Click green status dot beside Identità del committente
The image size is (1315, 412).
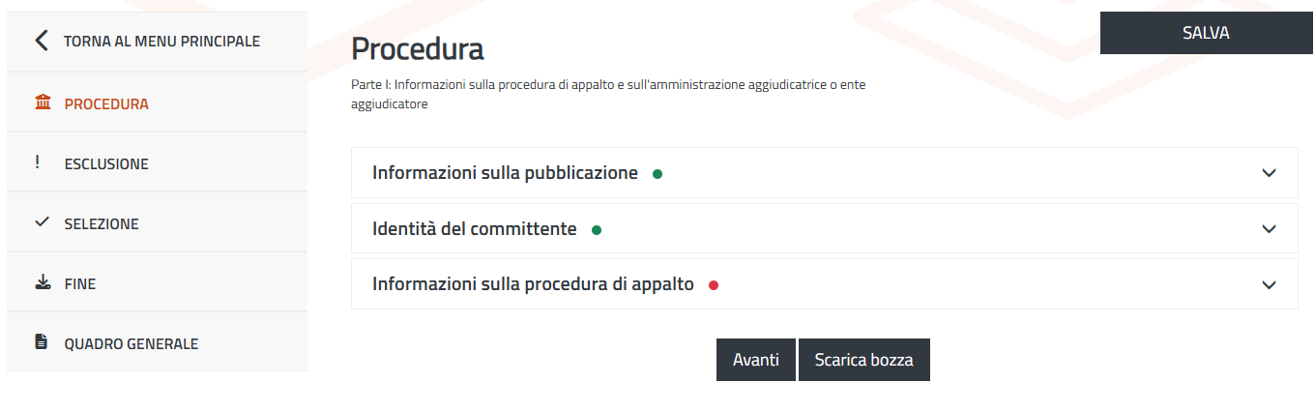(x=596, y=230)
